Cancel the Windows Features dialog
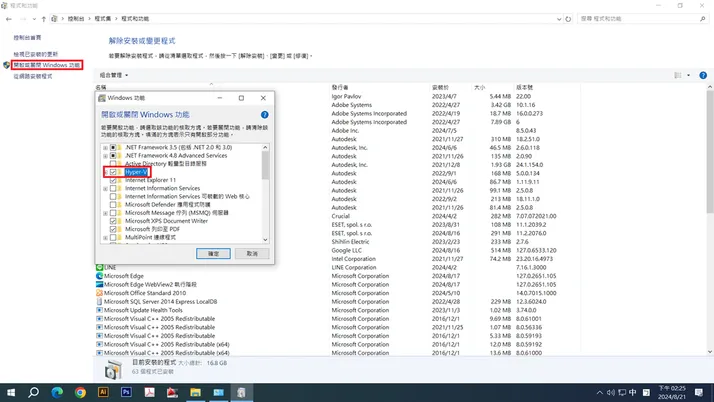Screen dimensions: 714x402 (x=252, y=254)
